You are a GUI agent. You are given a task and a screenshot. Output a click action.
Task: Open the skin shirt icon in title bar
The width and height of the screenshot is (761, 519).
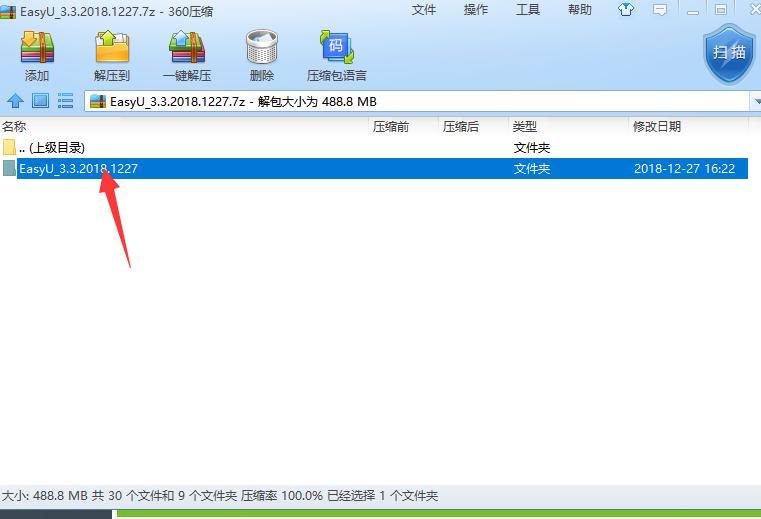(x=626, y=10)
